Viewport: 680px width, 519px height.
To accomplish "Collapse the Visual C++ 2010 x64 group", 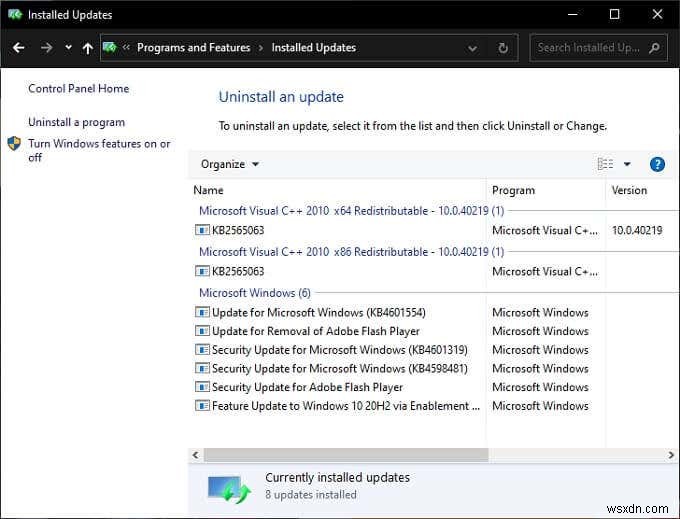I will pyautogui.click(x=351, y=211).
